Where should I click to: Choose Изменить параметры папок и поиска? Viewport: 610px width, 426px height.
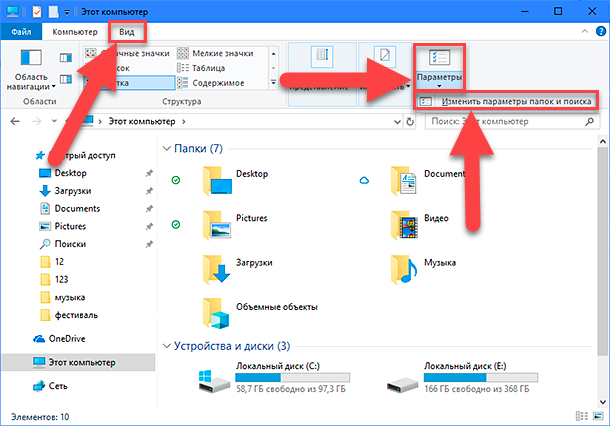pyautogui.click(x=506, y=102)
